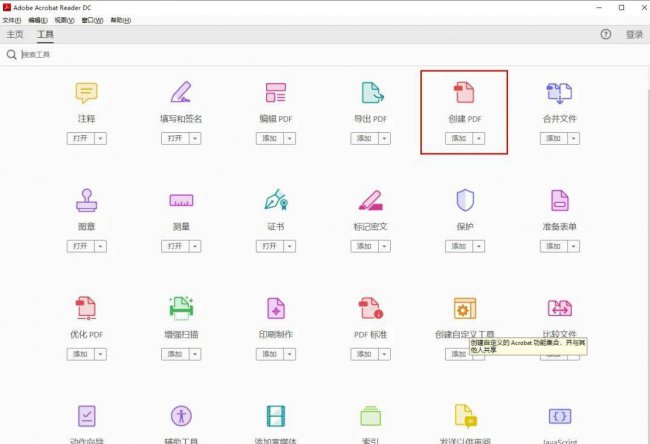
Task: Switch to the 主页 tab
Action: 15,34
